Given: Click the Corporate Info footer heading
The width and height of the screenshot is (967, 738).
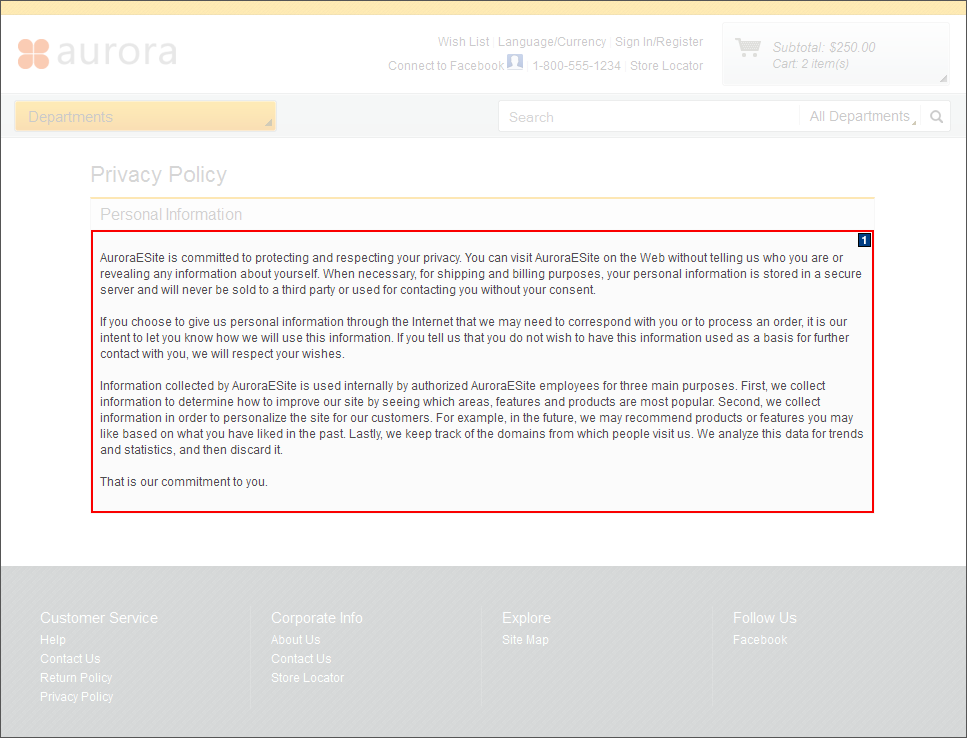Looking at the screenshot, I should (316, 618).
